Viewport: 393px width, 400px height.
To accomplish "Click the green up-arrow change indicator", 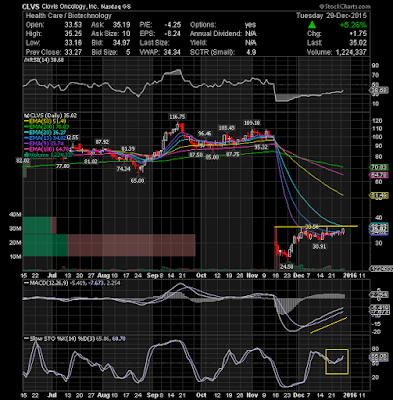I will (x=312, y=24).
